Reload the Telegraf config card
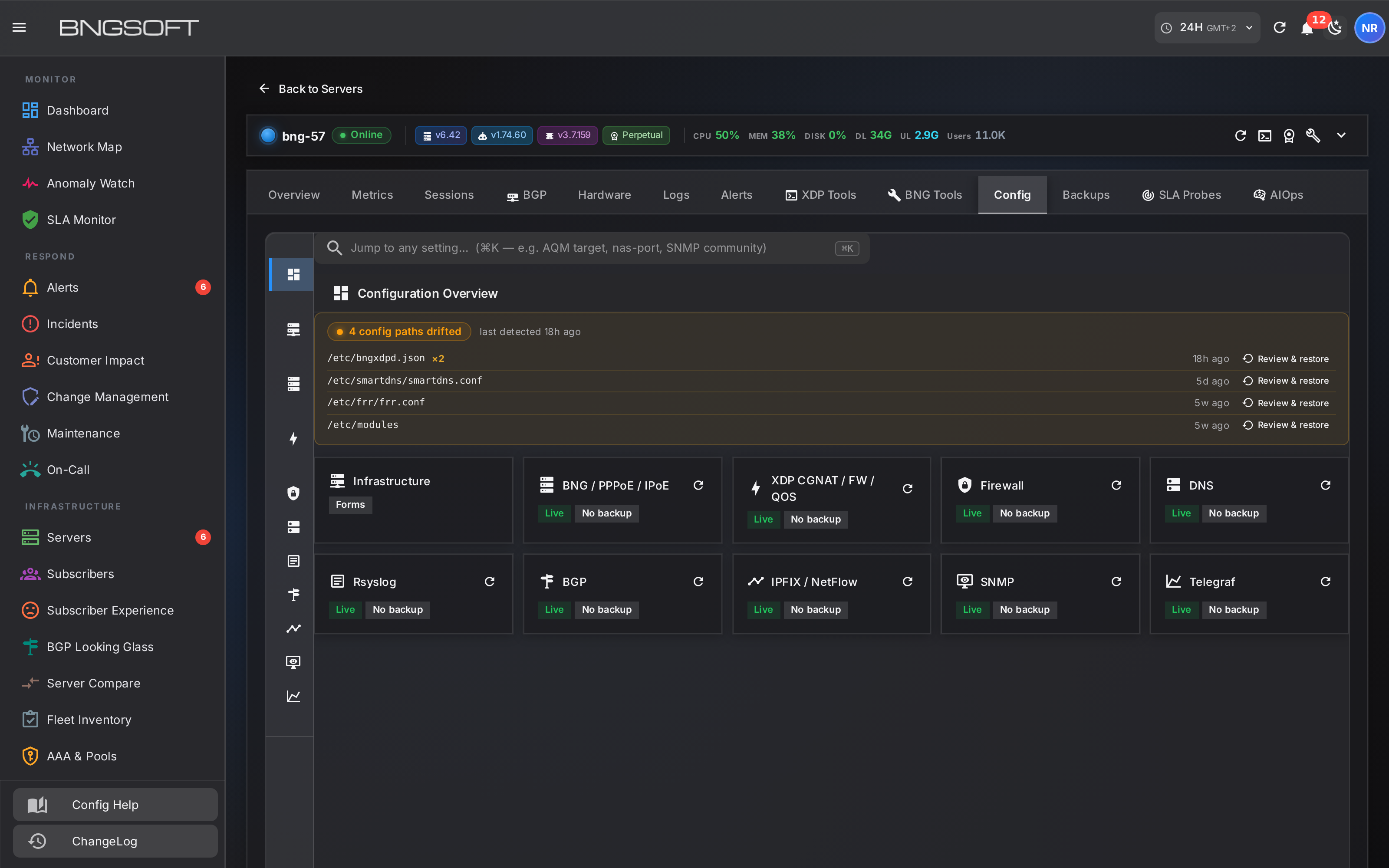This screenshot has height=868, width=1389. coord(1325,582)
